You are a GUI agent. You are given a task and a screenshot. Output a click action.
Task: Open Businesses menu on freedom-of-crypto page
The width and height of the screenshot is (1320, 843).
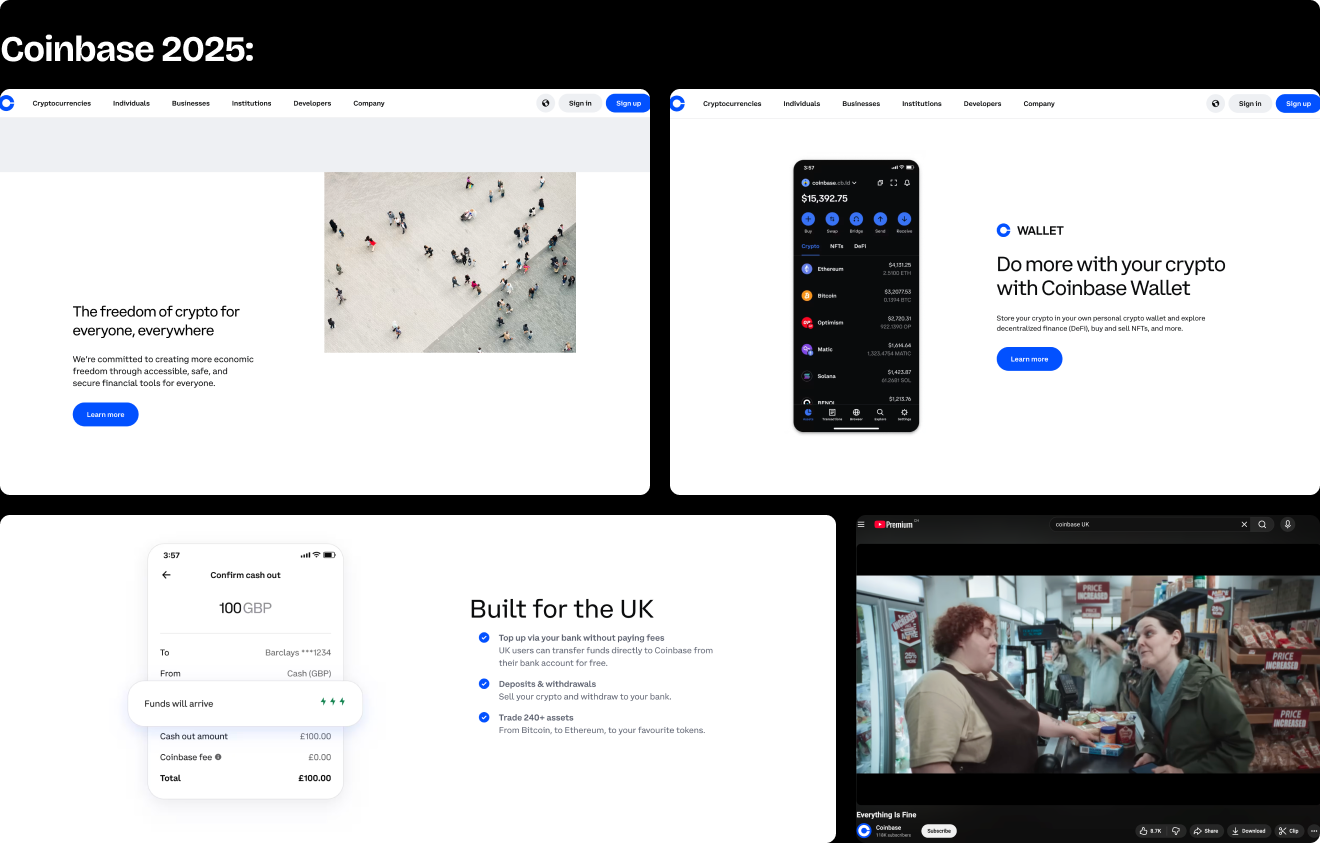pyautogui.click(x=191, y=103)
